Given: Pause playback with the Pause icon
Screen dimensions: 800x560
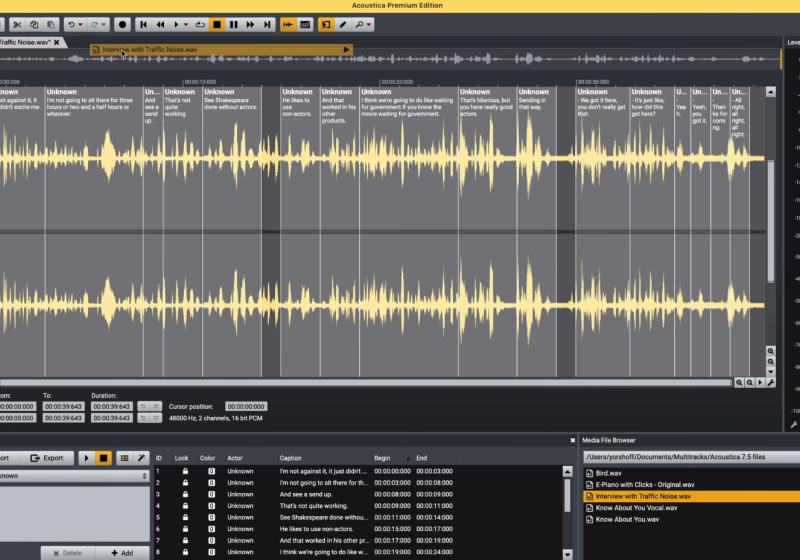Looking at the screenshot, I should pos(234,24).
